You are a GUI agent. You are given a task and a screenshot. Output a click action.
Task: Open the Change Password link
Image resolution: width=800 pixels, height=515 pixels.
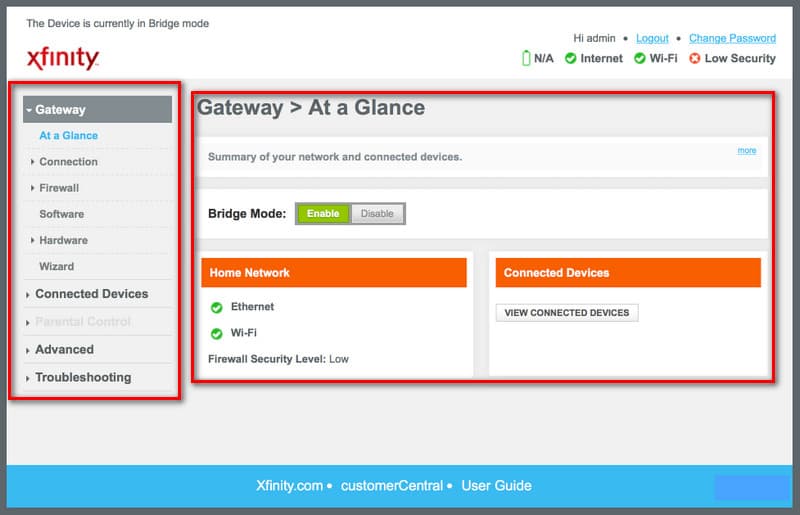[732, 38]
